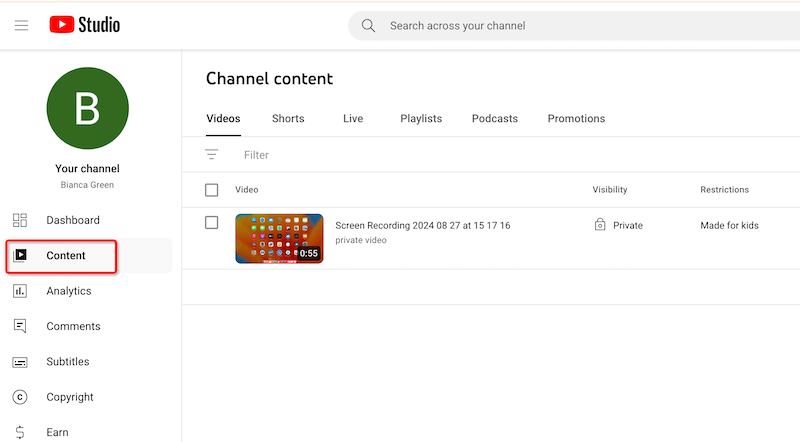Tick the select-all videos checkbox
This screenshot has height=442, width=800.
[x=211, y=190]
